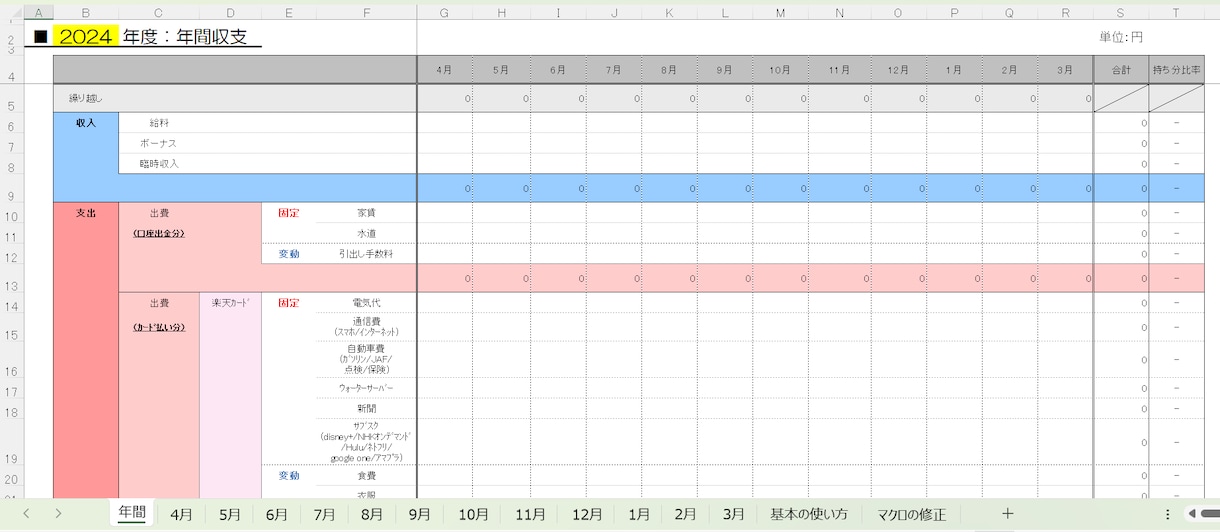Viewport: 1220px width, 532px height.
Task: Select the 通信費 row label
Action: pos(366,326)
